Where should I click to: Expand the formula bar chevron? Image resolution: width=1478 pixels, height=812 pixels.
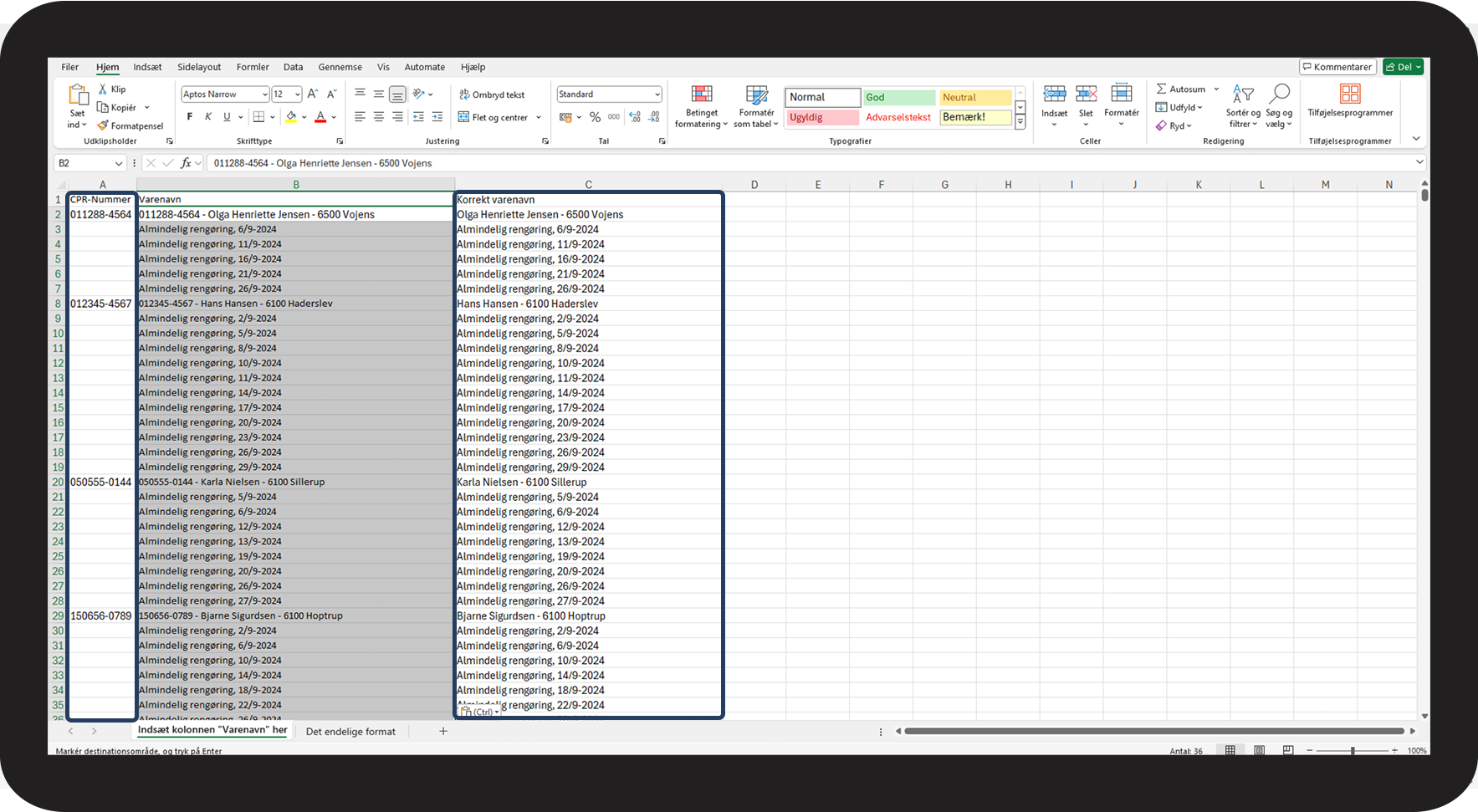tap(1419, 162)
